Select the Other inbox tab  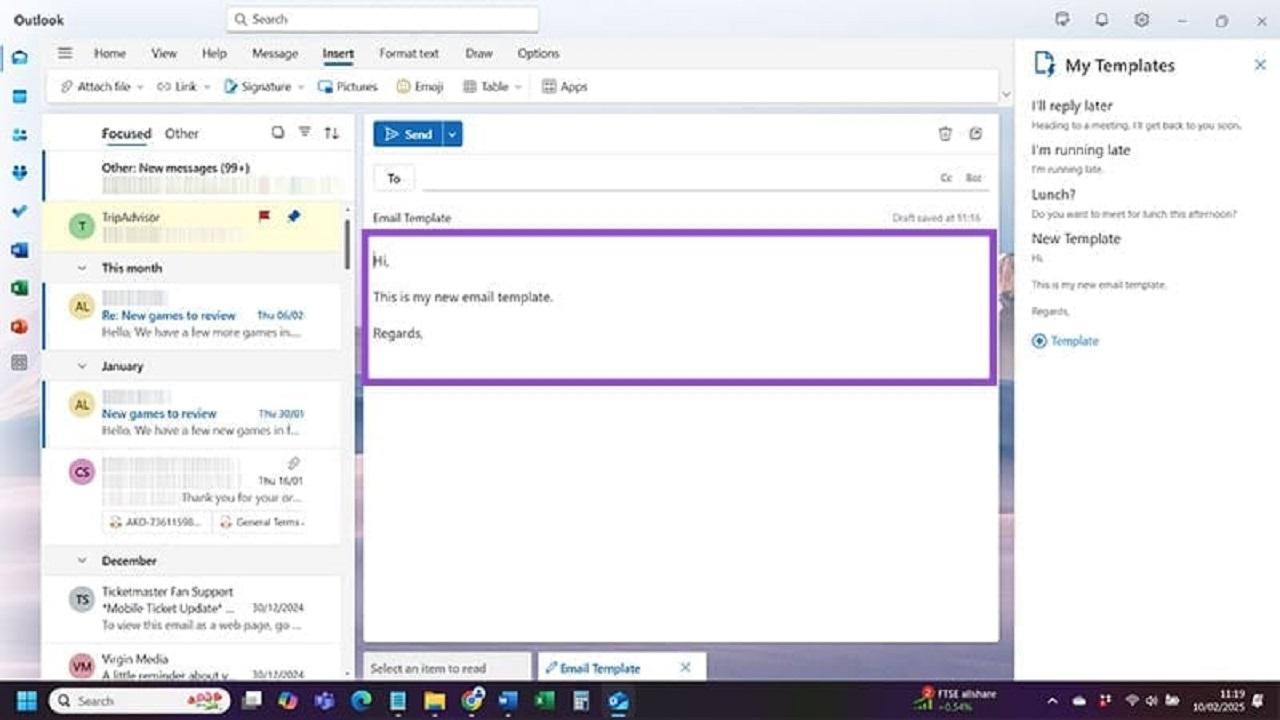(x=181, y=133)
